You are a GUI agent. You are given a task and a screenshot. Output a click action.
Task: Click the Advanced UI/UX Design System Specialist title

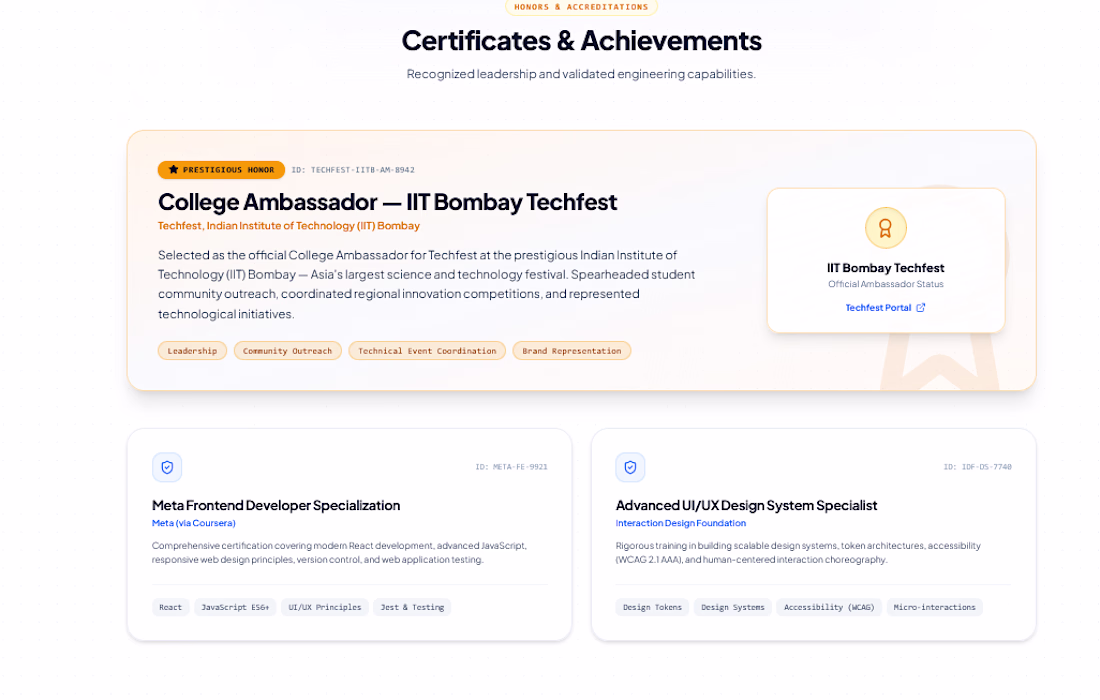point(746,505)
